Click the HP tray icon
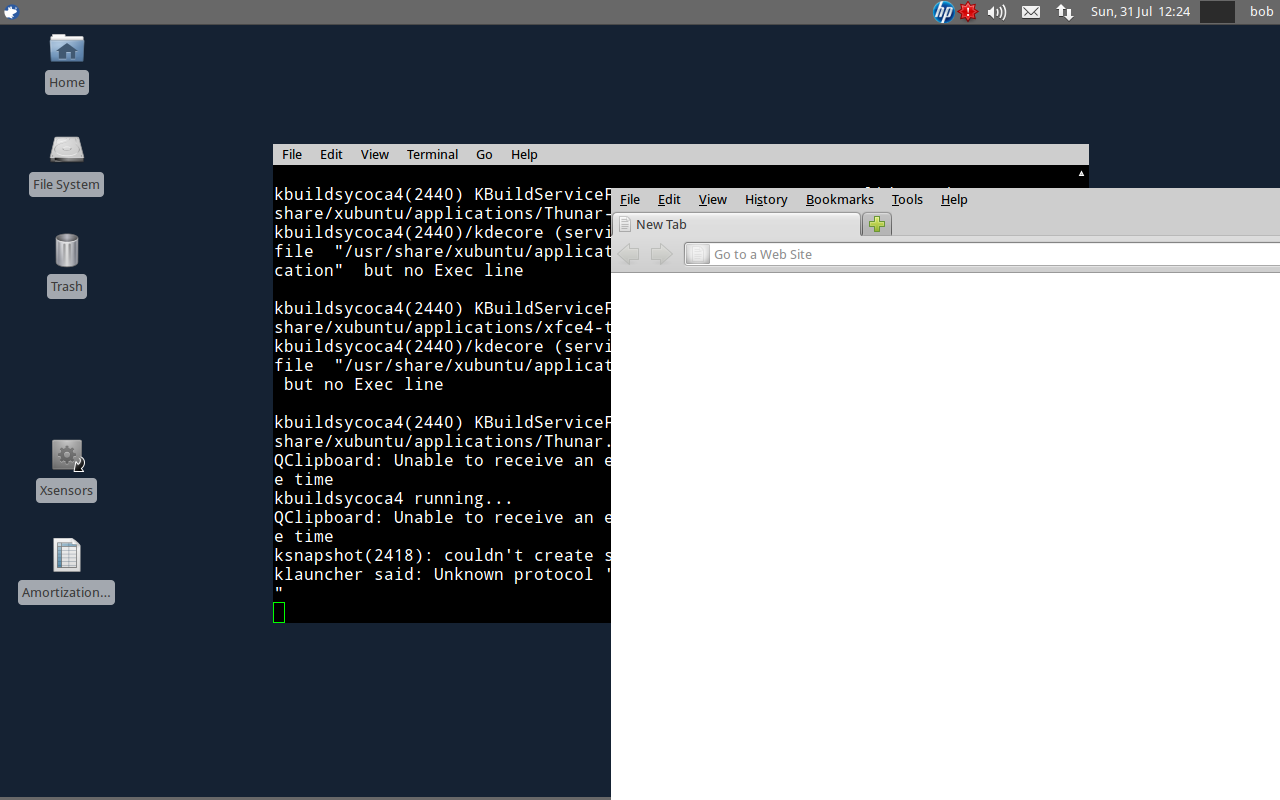 coord(943,12)
